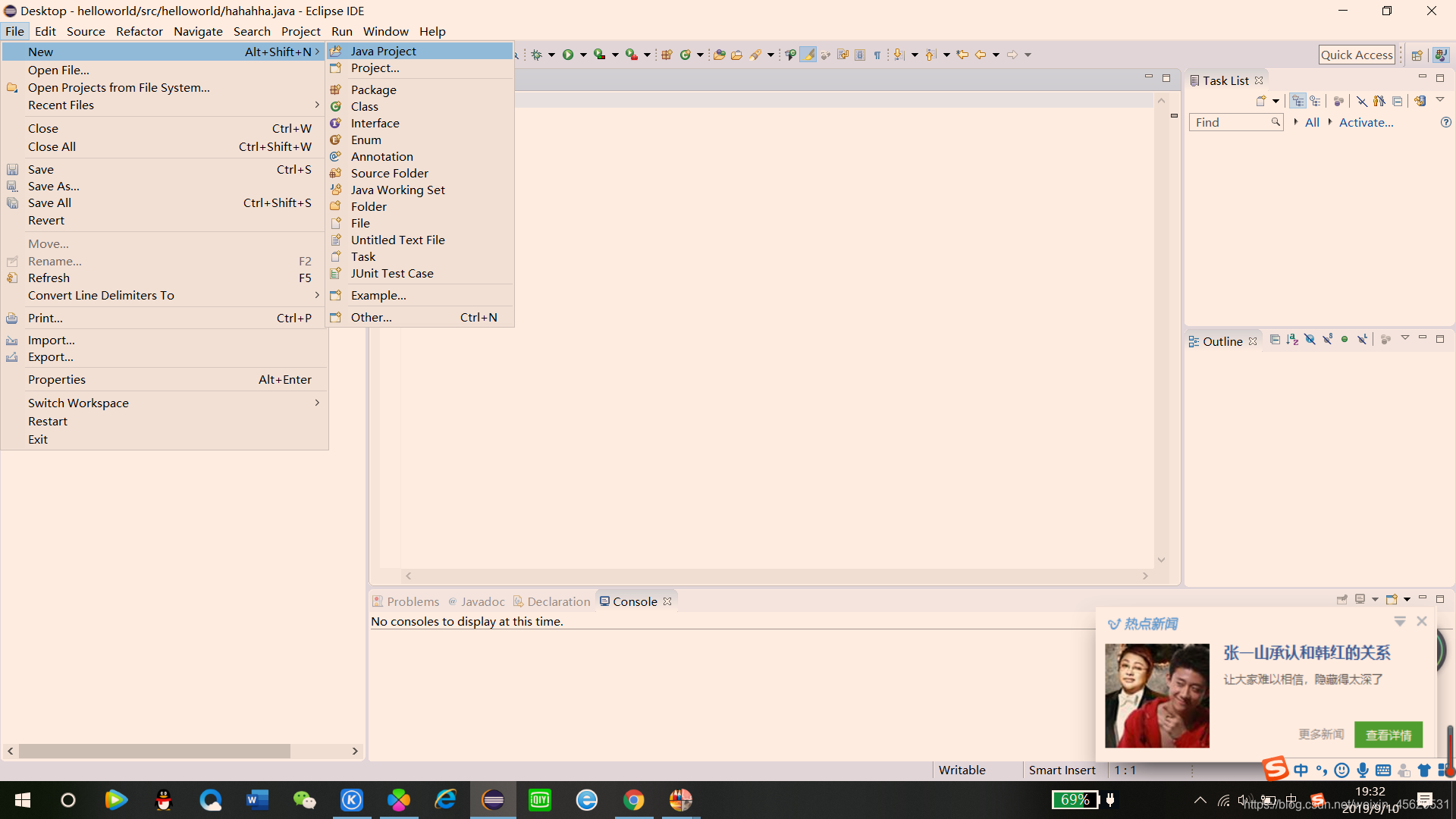1456x819 pixels.
Task: Click the Last Edit Location icon
Action: point(962,55)
